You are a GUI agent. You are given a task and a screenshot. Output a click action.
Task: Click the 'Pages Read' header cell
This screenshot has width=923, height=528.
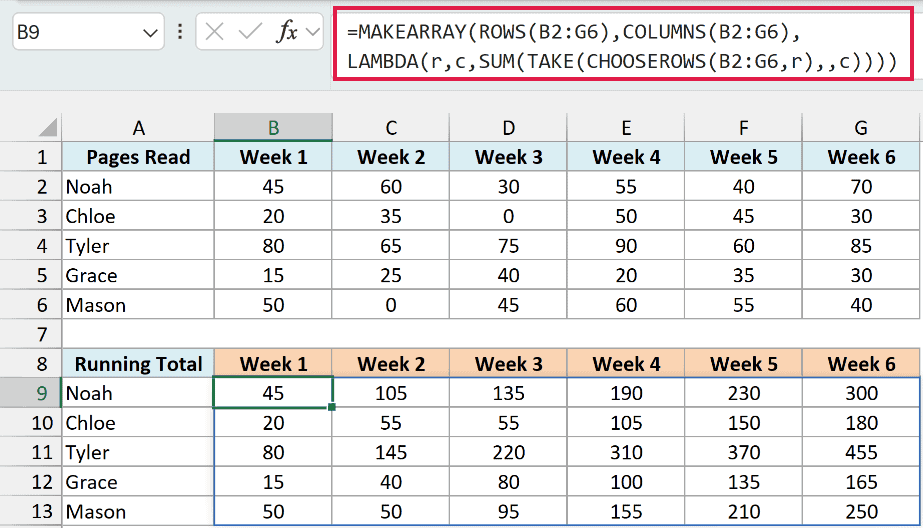coord(138,157)
